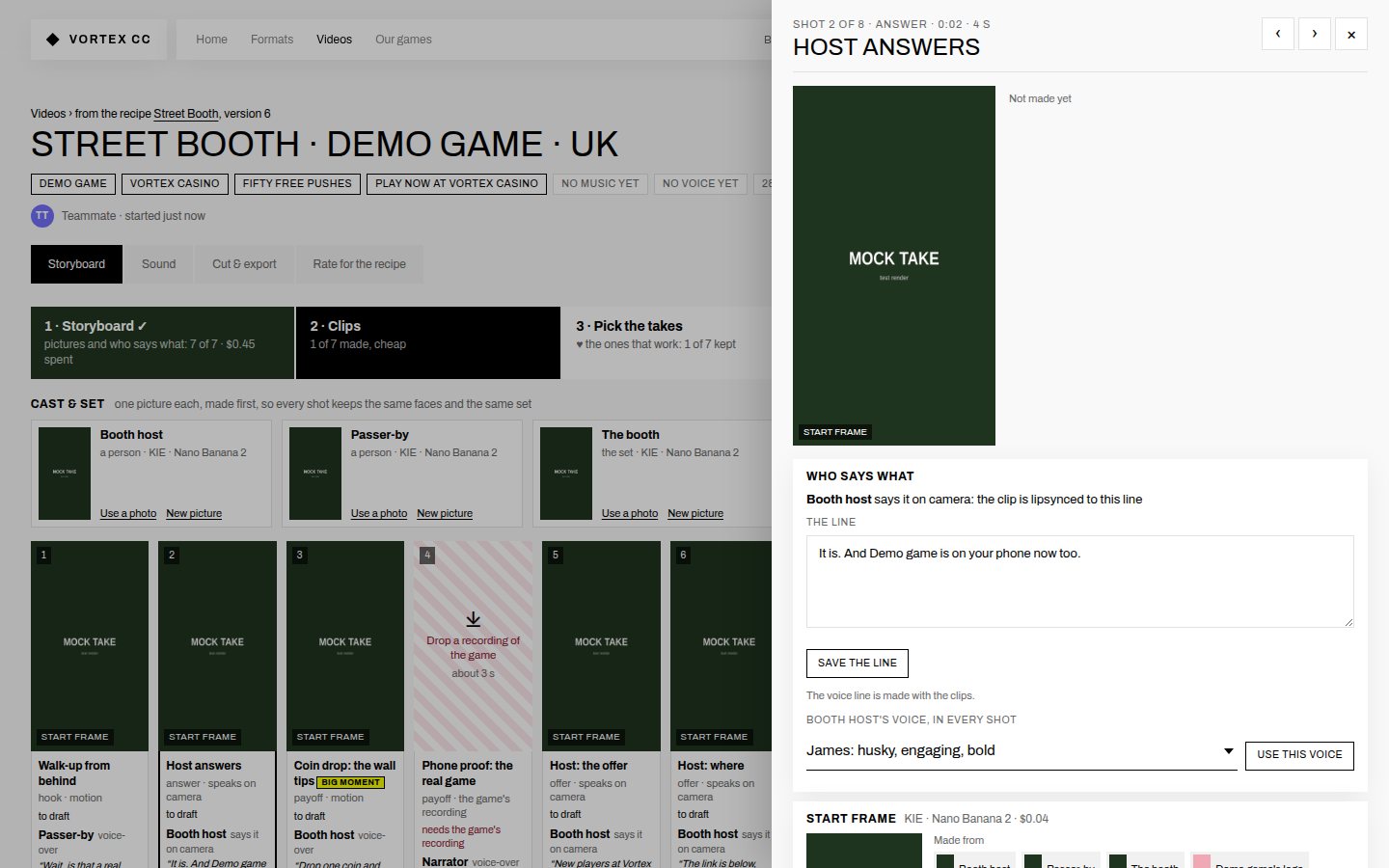This screenshot has height=868, width=1389.
Task: Click inside the line text field
Action: (x=1080, y=582)
